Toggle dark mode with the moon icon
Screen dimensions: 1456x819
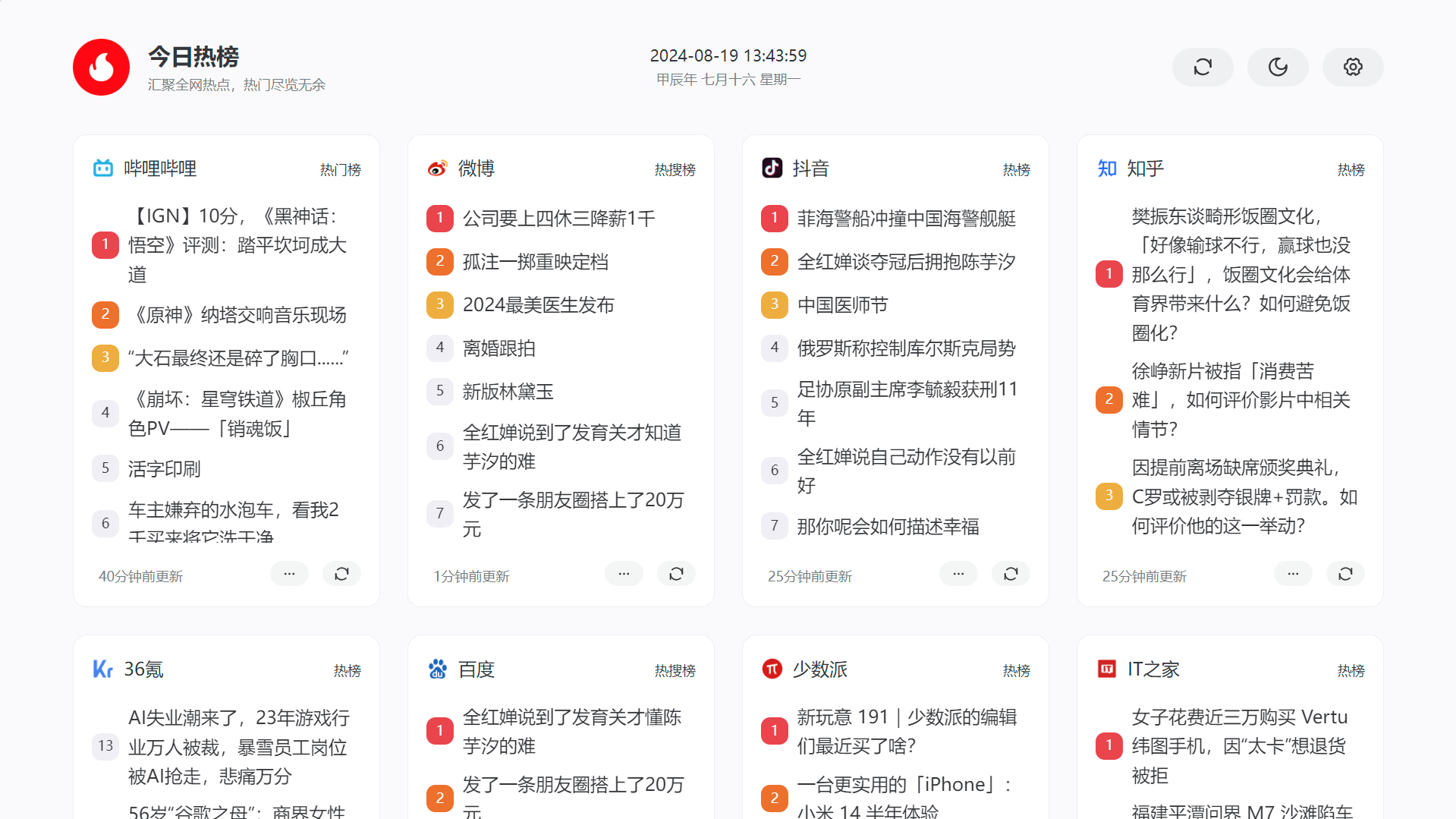pyautogui.click(x=1278, y=68)
